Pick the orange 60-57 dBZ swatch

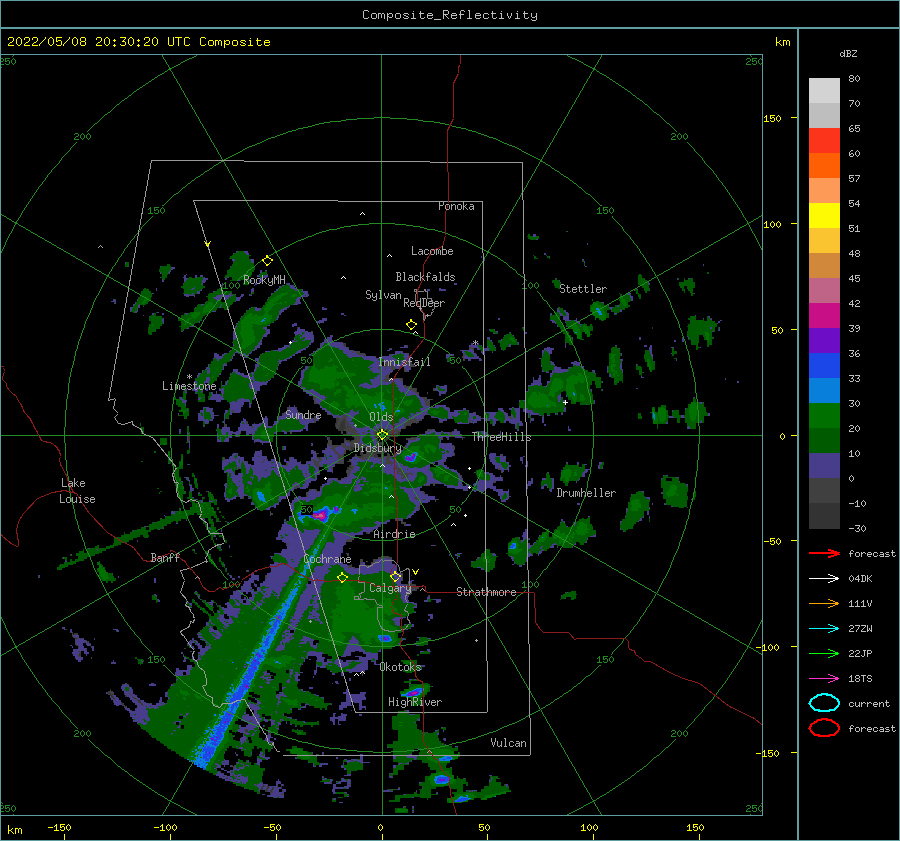coord(824,166)
